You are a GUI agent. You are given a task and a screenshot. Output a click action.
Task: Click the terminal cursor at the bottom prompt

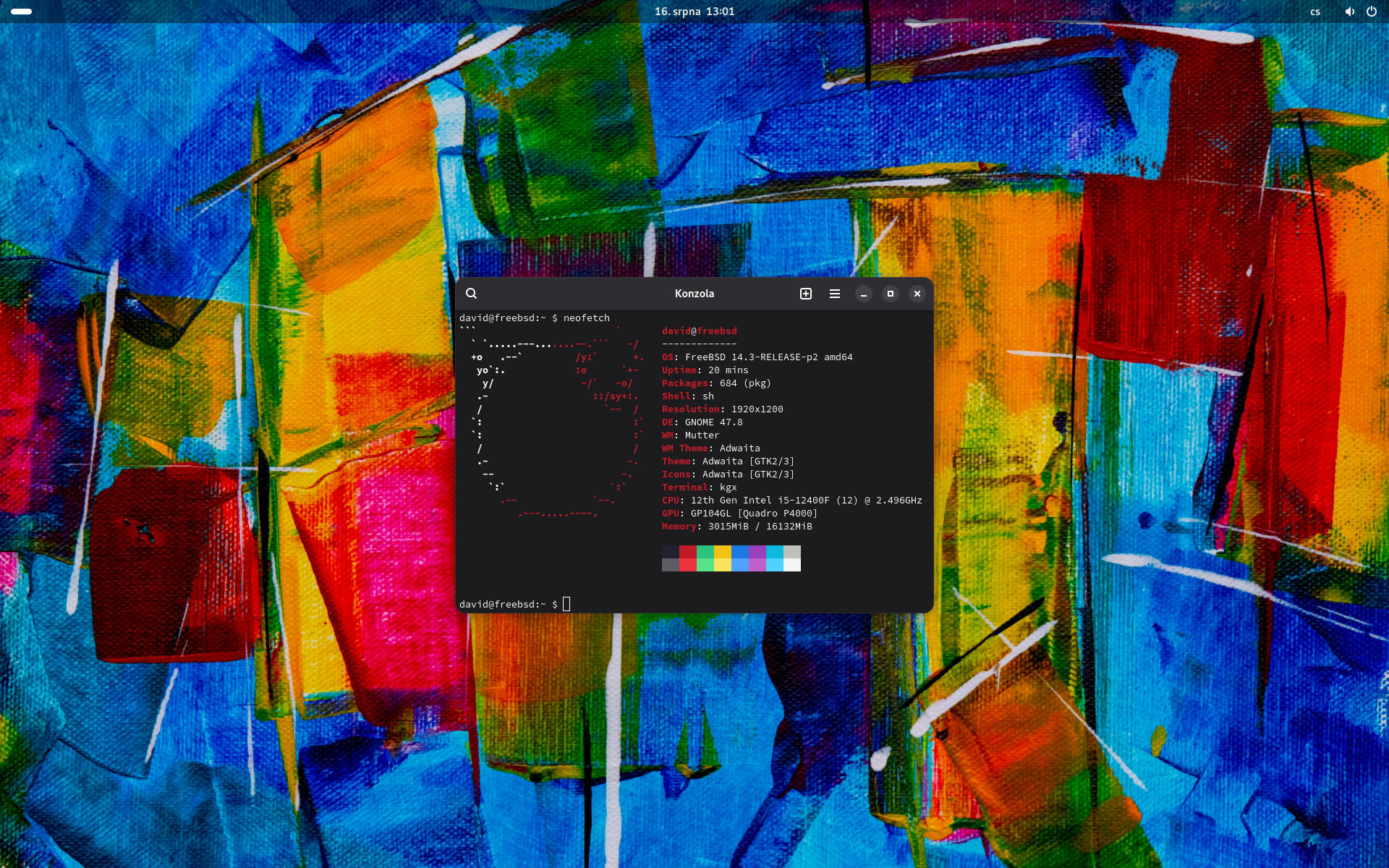click(x=566, y=604)
